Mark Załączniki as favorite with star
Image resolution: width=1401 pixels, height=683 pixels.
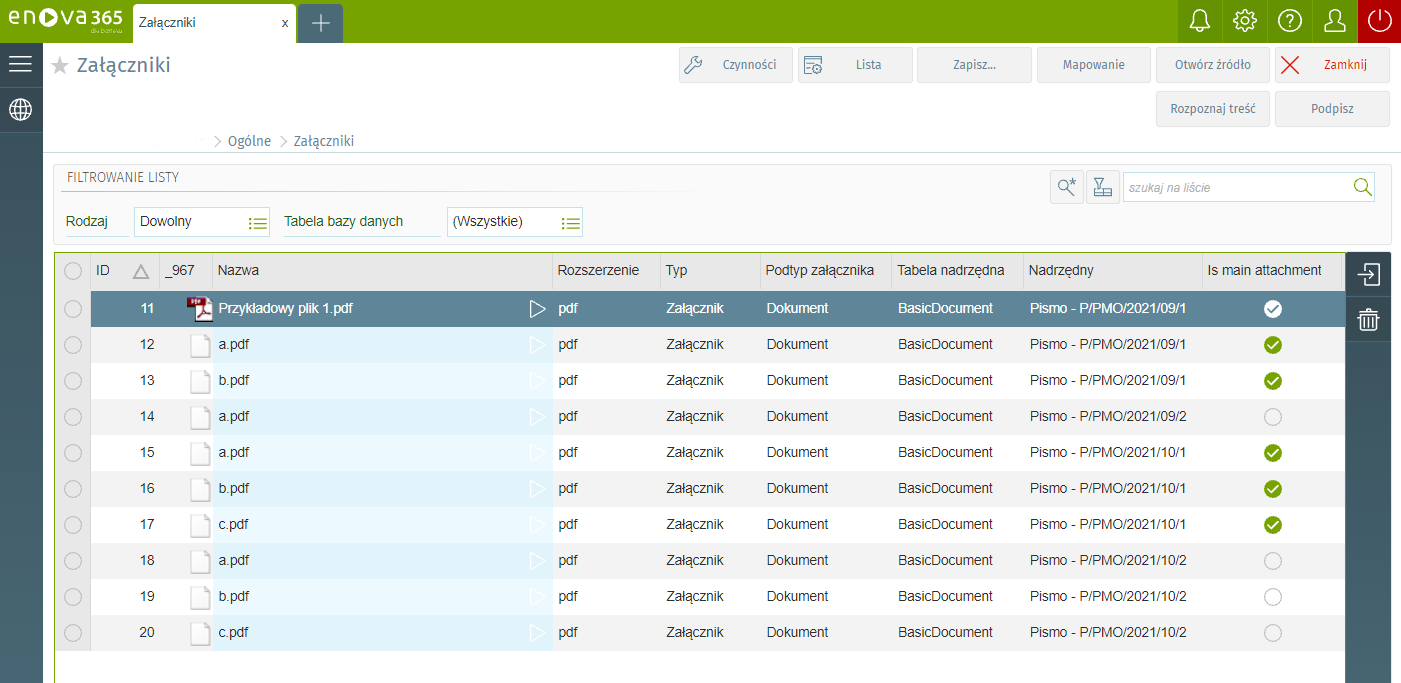point(60,66)
